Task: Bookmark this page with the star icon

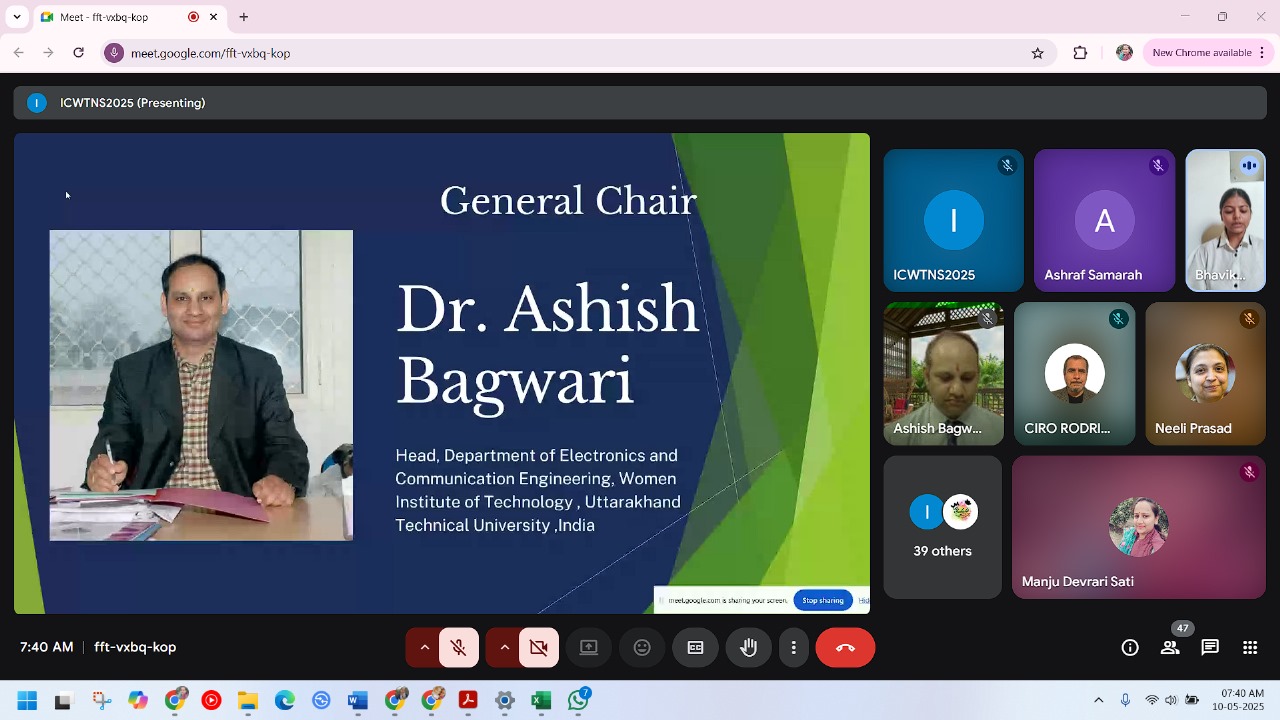Action: [x=1037, y=53]
